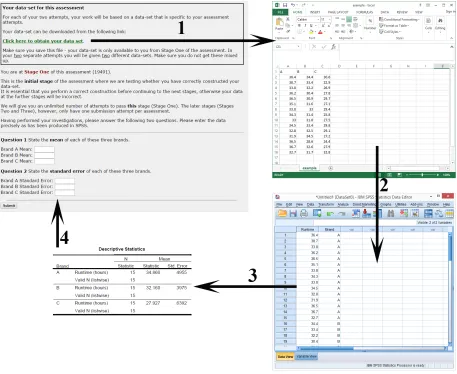Switch to the INSERT ribbon tab in Excel
This screenshot has width=457, height=374.
(315, 12)
